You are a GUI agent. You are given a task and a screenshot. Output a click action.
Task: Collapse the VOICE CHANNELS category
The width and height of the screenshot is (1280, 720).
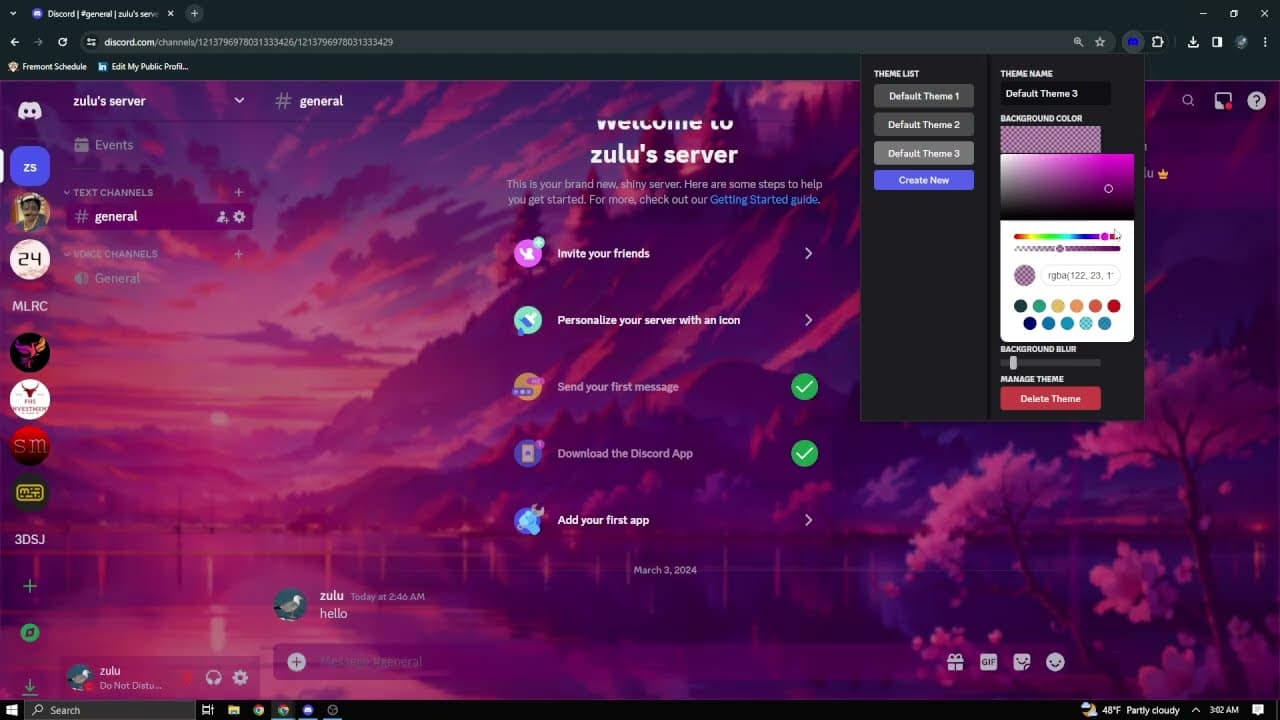[x=110, y=254]
